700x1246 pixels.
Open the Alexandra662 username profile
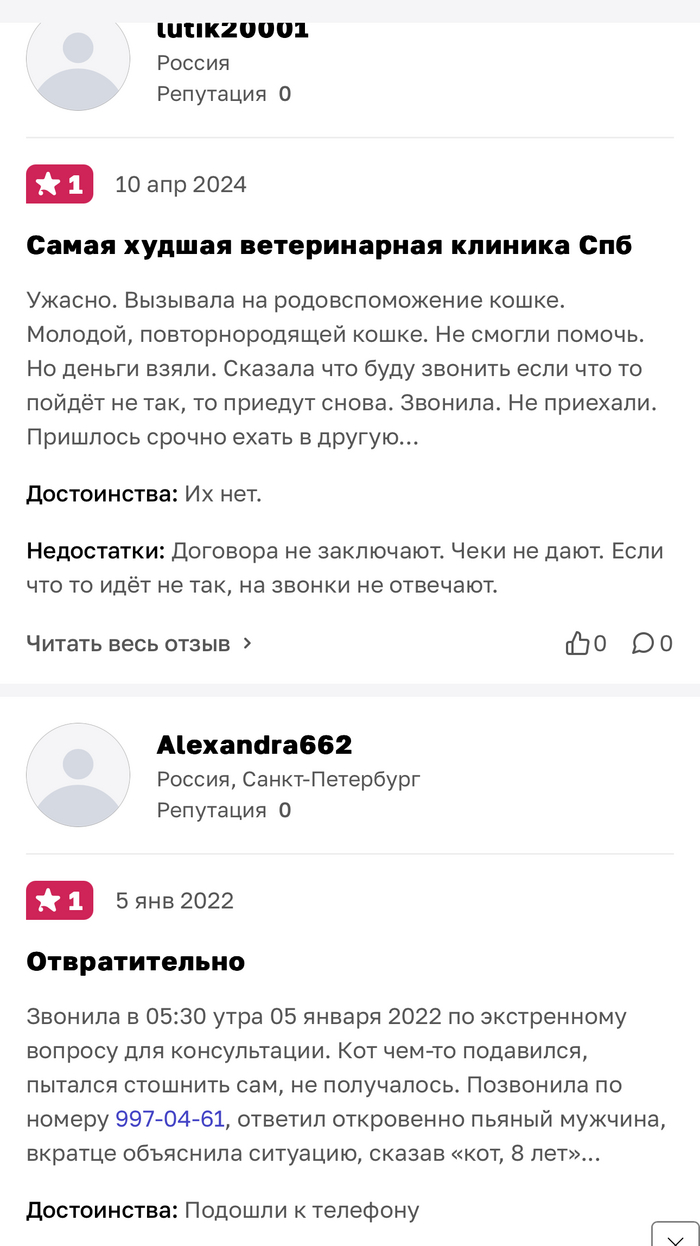pos(254,745)
